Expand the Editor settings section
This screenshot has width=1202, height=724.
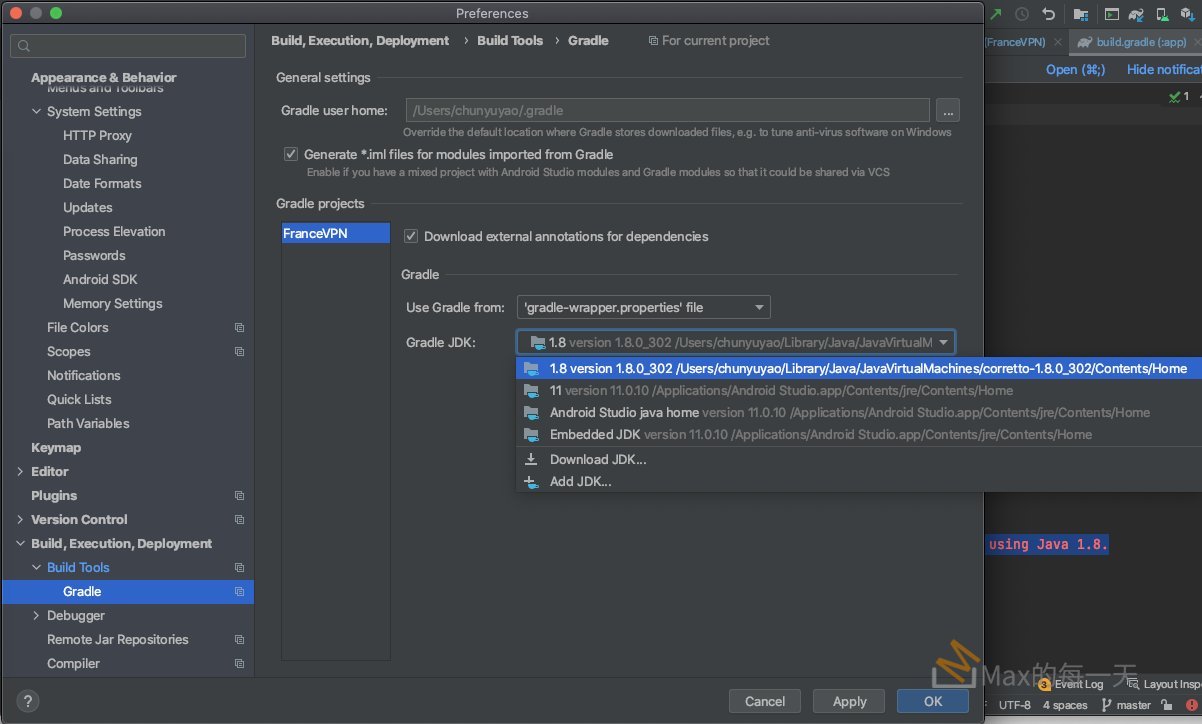20,471
